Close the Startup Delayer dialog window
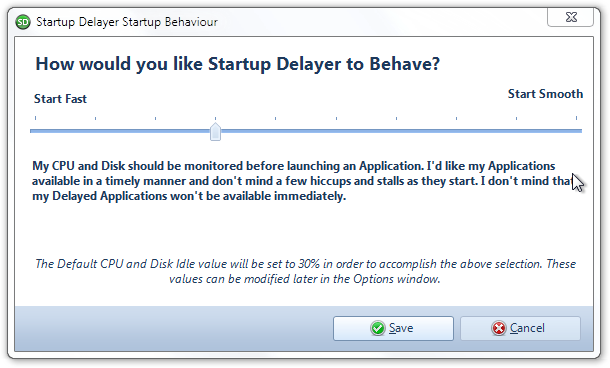Screen dimensions: 610x368 tap(571, 17)
